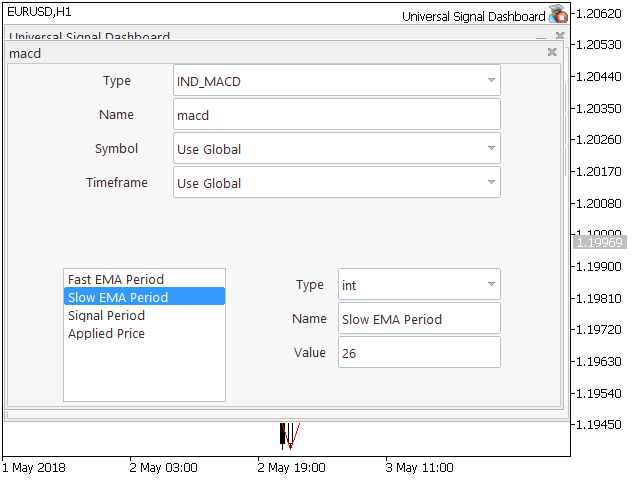Select Applied Price in the list
The height and width of the screenshot is (480, 640).
click(144, 333)
